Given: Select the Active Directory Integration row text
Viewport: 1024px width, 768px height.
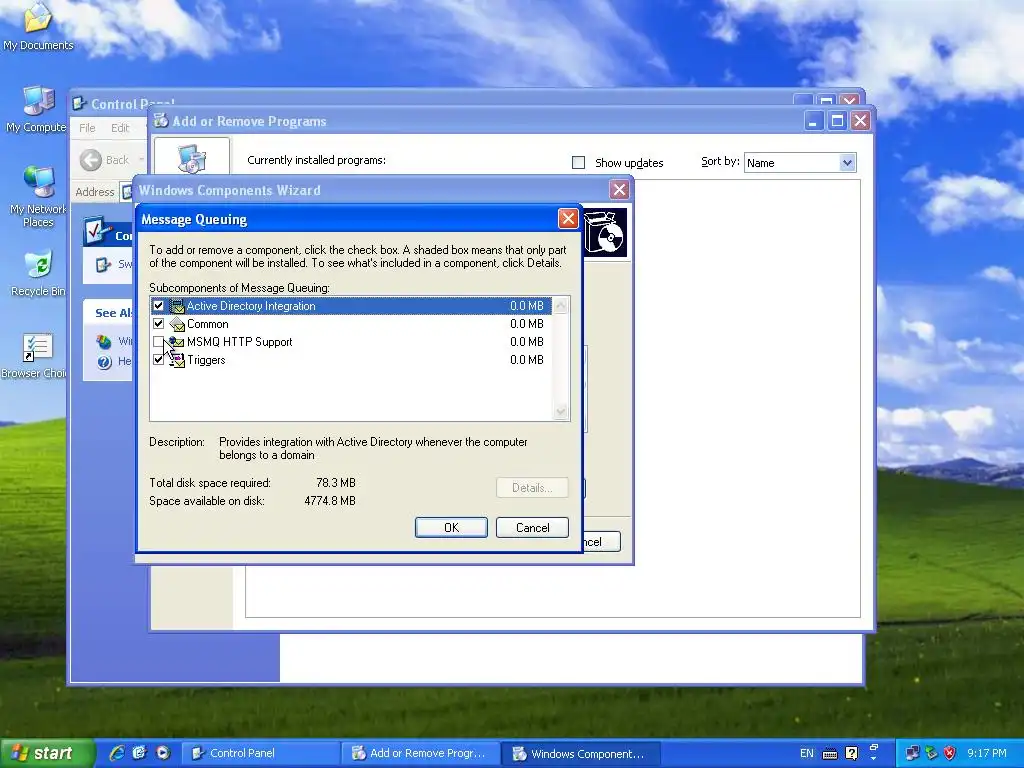Looking at the screenshot, I should (x=251, y=306).
